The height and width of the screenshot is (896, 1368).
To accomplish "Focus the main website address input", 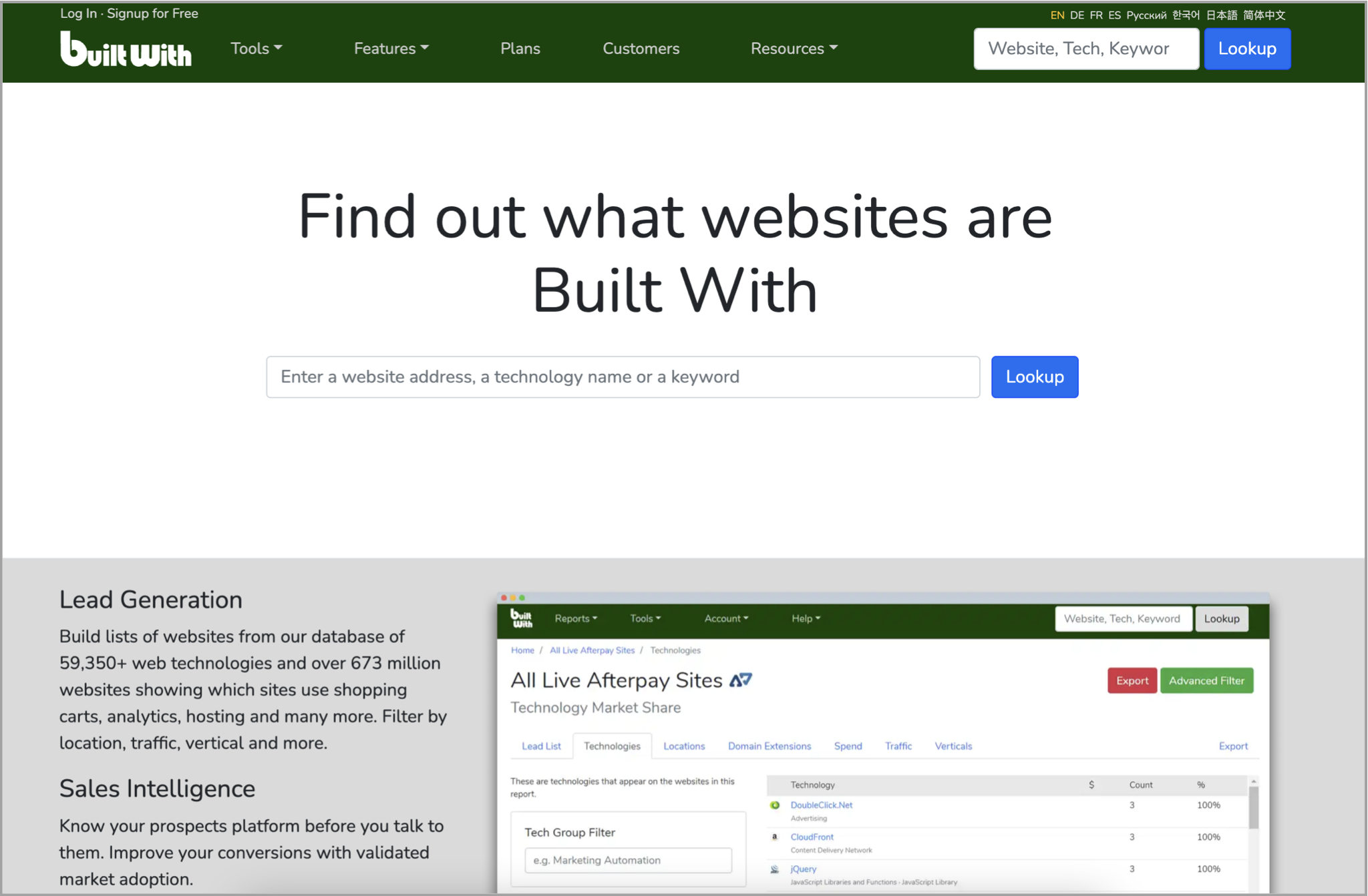I will click(x=623, y=377).
